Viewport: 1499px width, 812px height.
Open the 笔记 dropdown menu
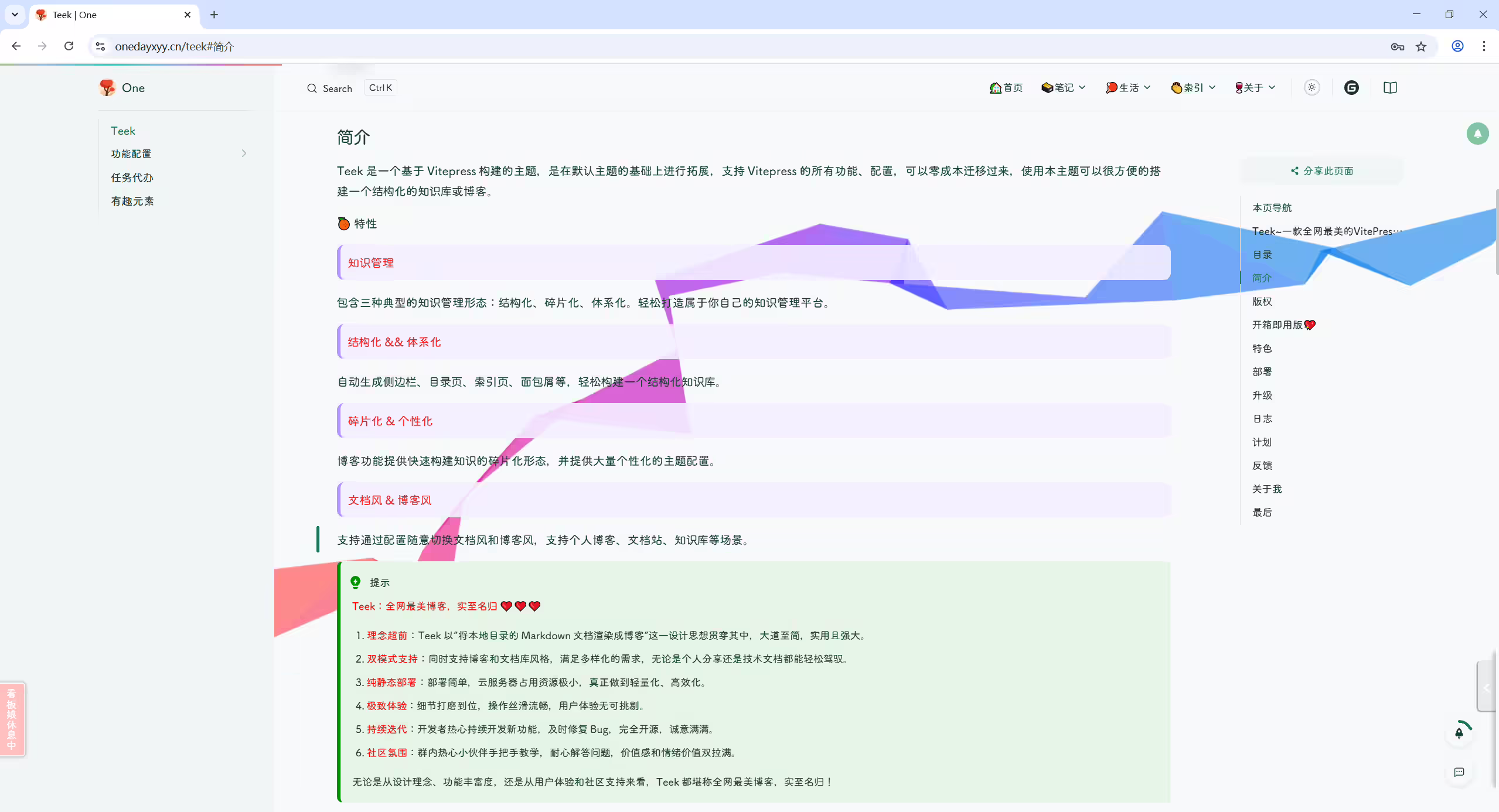pos(1063,87)
